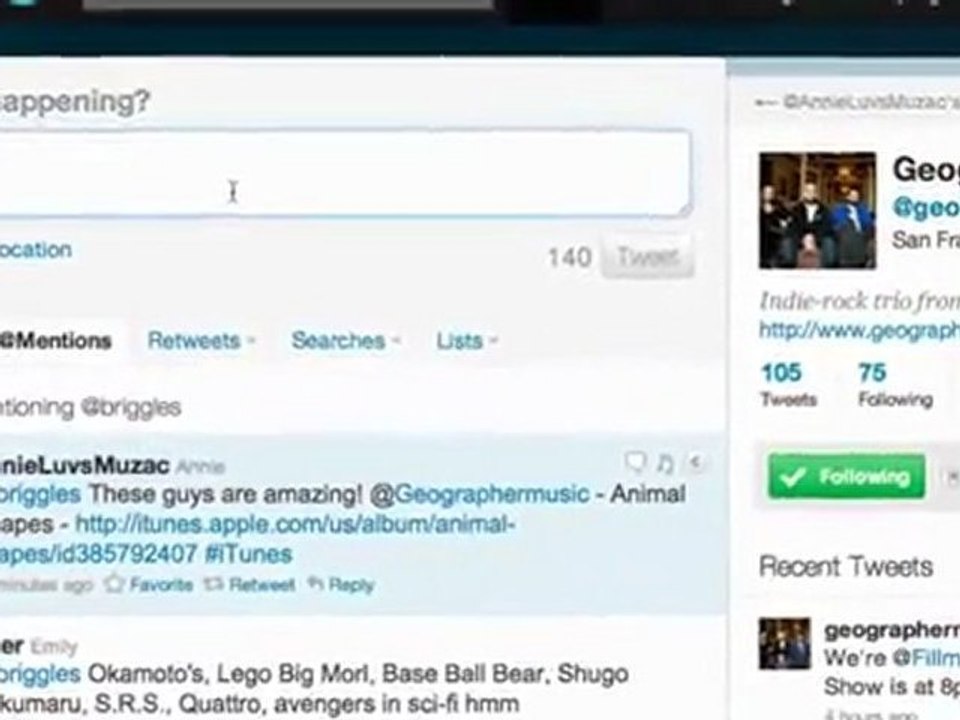Click the Tweet button

[x=648, y=256]
